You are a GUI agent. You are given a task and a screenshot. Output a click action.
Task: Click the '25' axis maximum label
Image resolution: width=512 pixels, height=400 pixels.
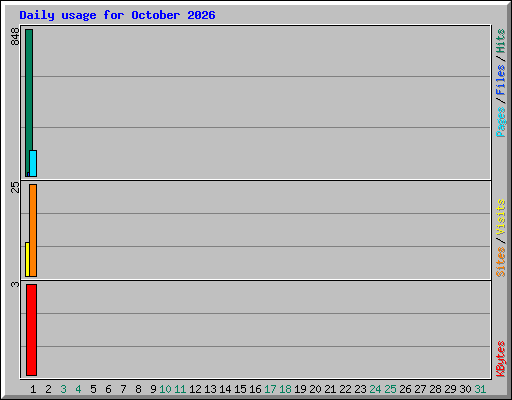pos(15,187)
